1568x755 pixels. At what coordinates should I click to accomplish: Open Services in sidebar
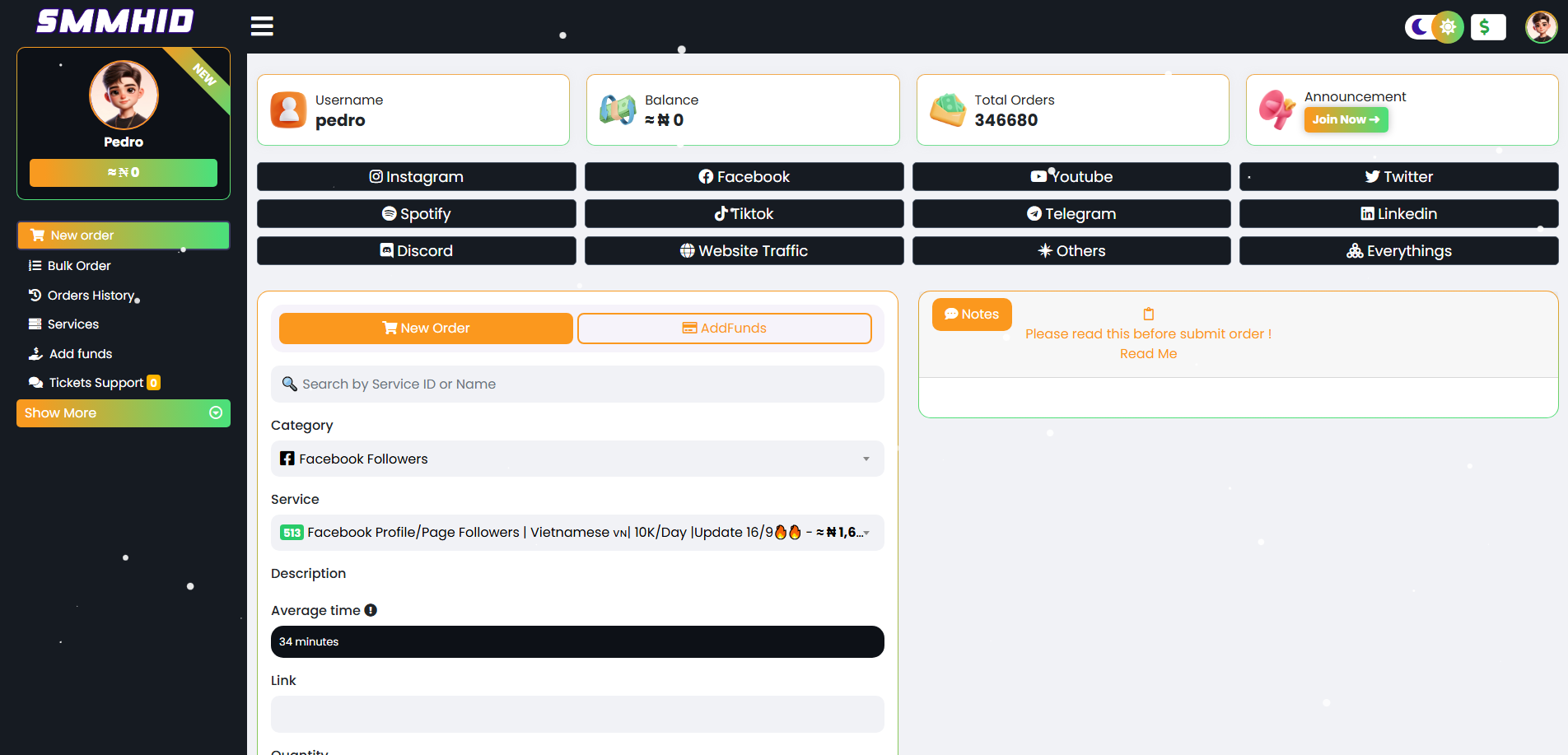[63, 324]
